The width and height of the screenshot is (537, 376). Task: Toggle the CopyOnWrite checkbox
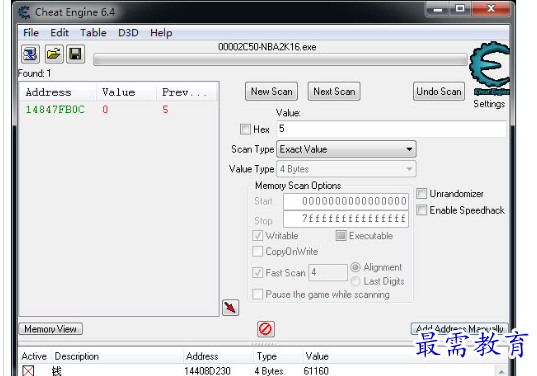click(258, 251)
